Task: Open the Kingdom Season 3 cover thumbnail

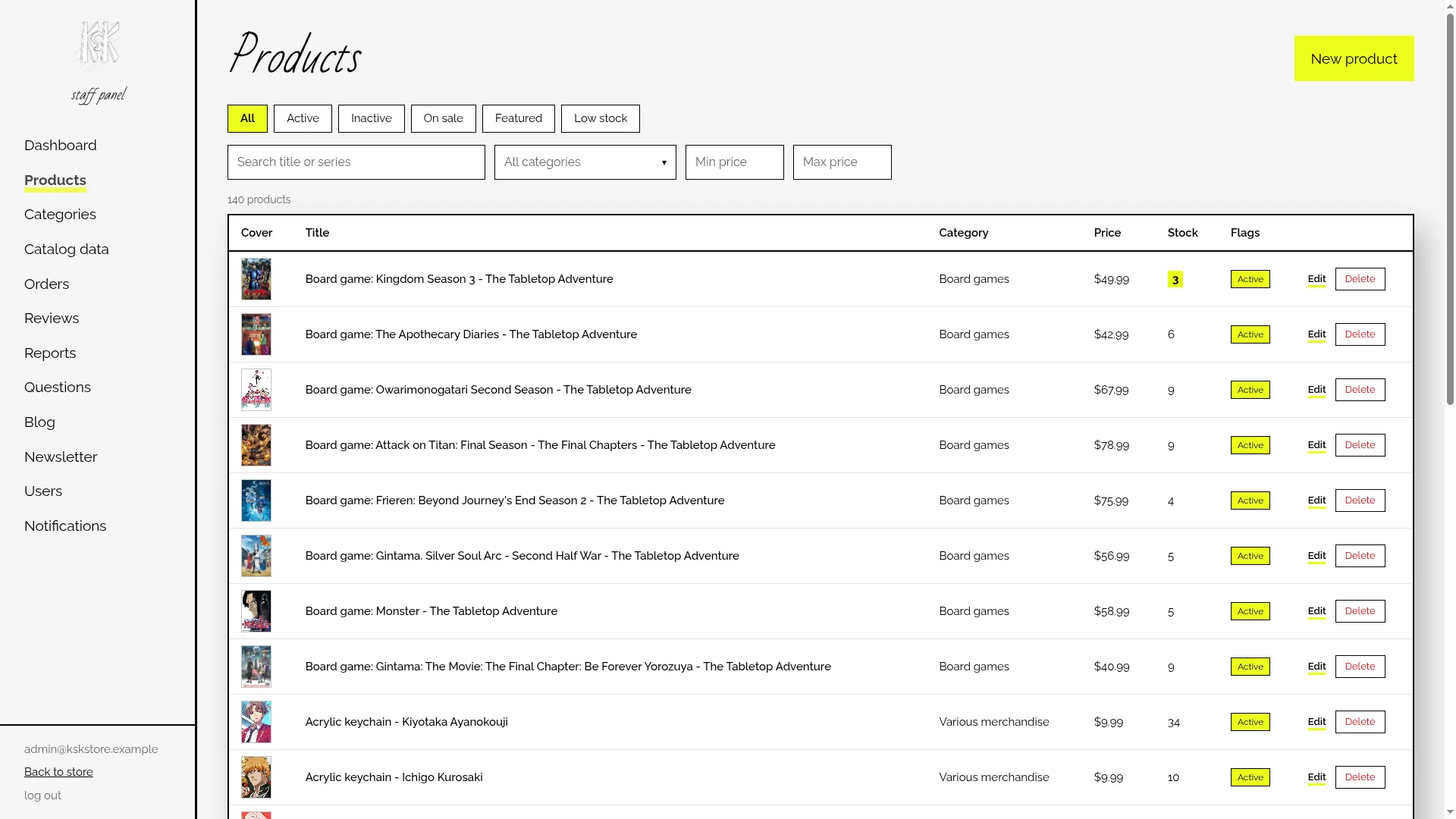Action: coord(256,279)
